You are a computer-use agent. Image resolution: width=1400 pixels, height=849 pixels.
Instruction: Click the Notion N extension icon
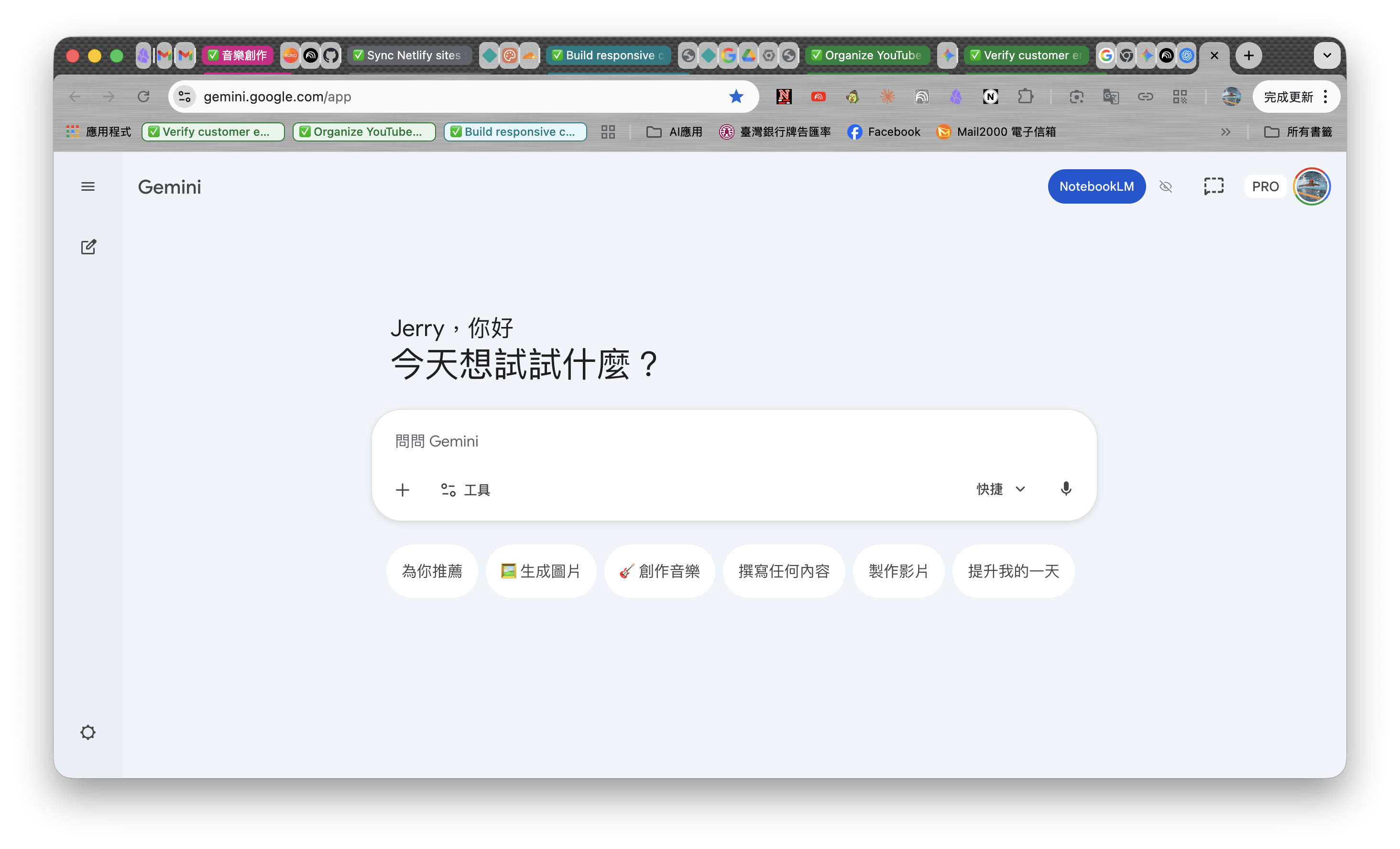[x=990, y=97]
